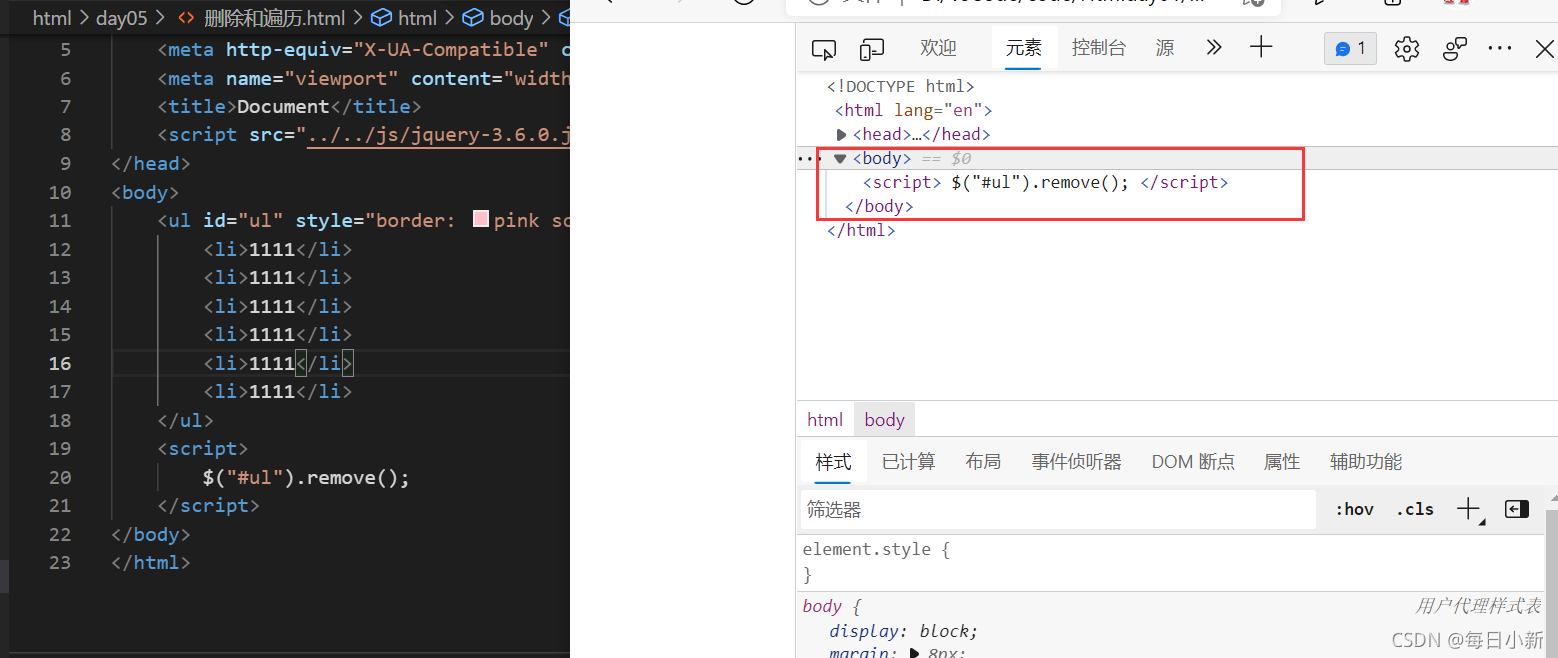
Task: Open DevTools settings gear
Action: (1407, 49)
